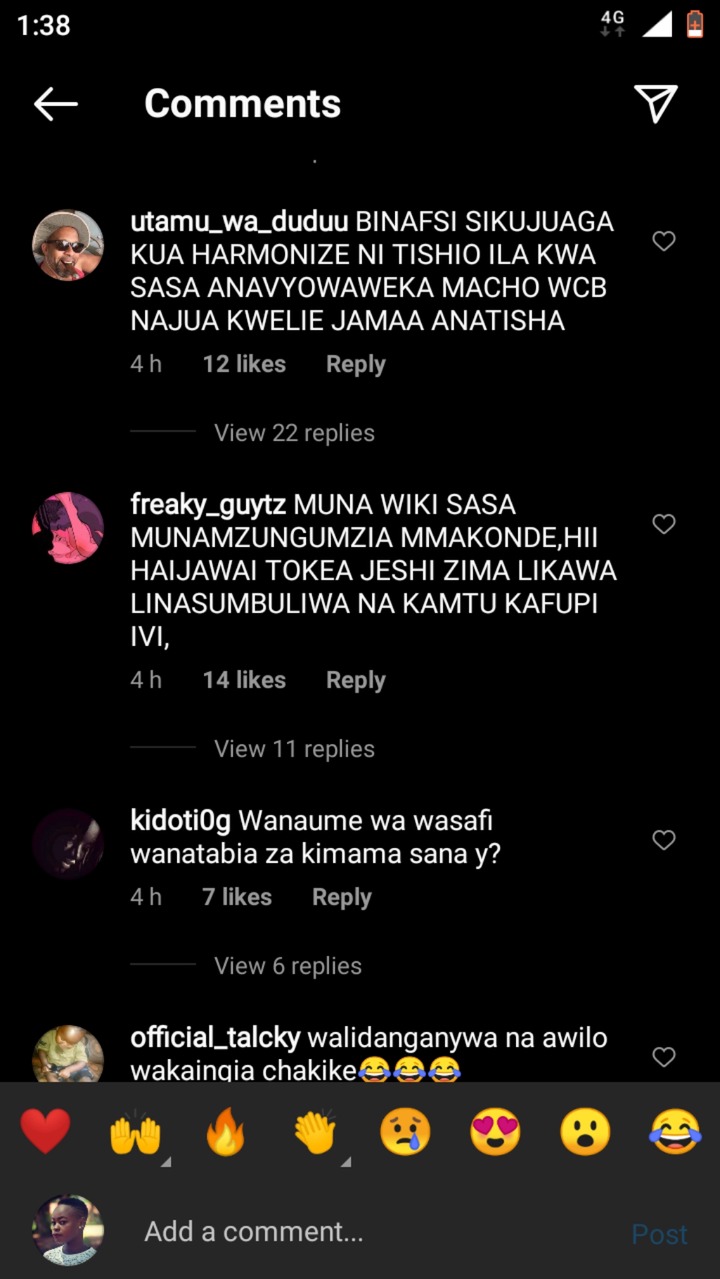Screen dimensions: 720x1279
Task: View the 14 likes list
Action: tap(244, 680)
